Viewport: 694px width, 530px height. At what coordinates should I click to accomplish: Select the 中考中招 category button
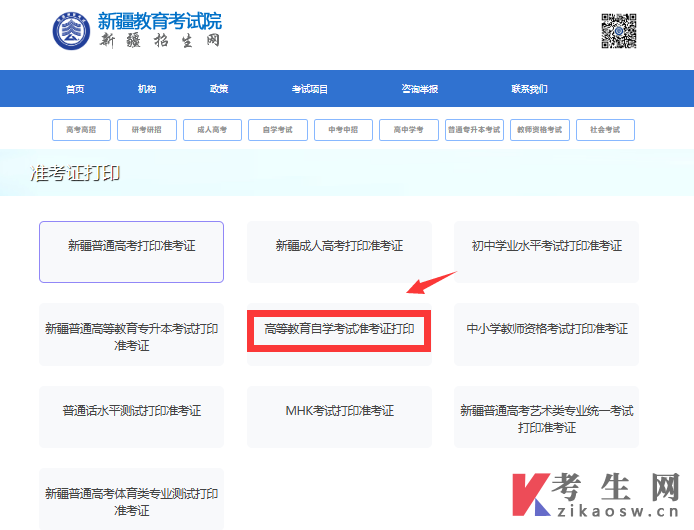tap(343, 130)
